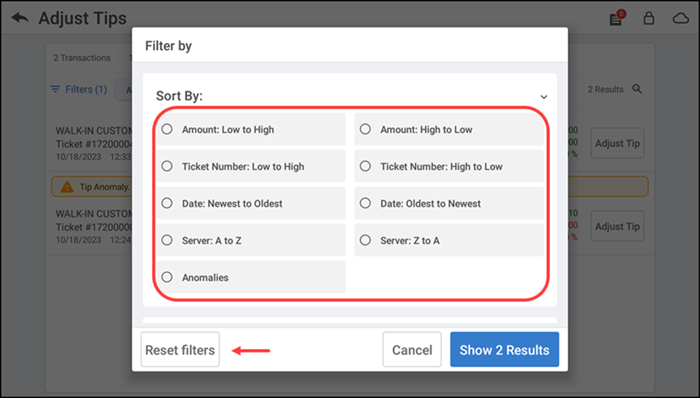Choose Server: A to Z sorting
Viewport: 700px width, 398px height.
pos(251,240)
